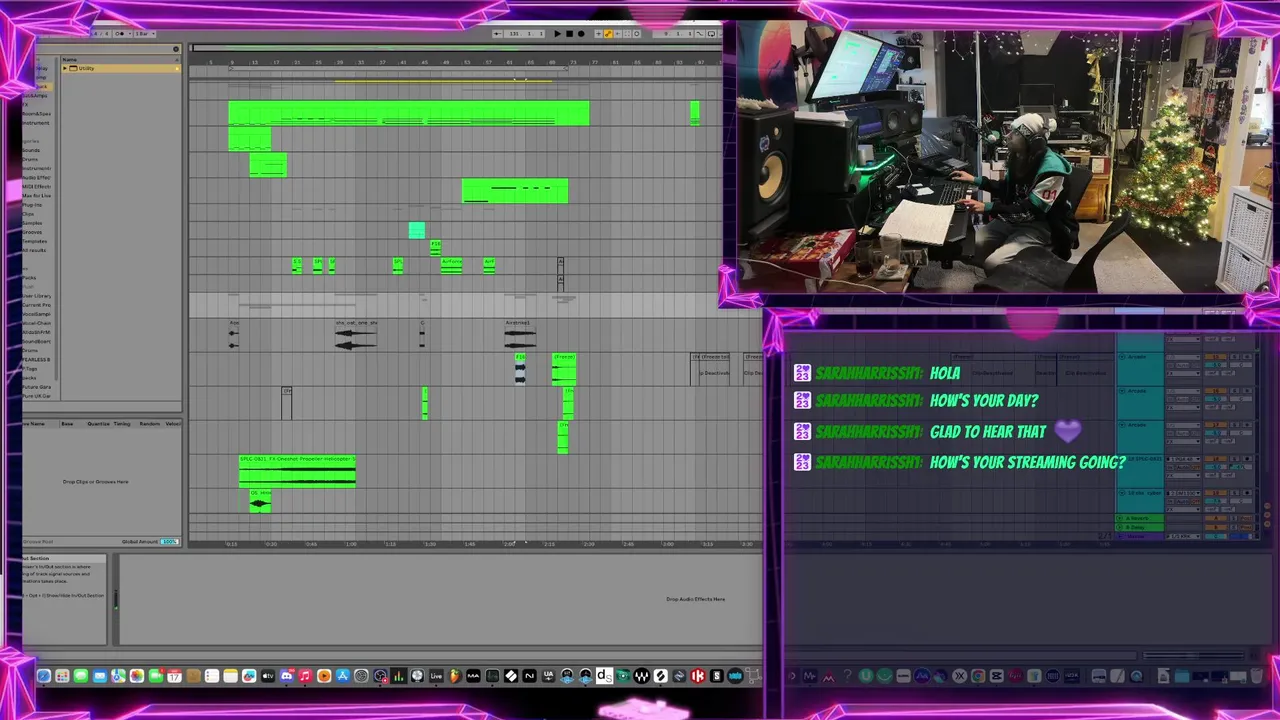The height and width of the screenshot is (720, 1280).
Task: Open the MIDI Effects browser category
Action: 36,186
